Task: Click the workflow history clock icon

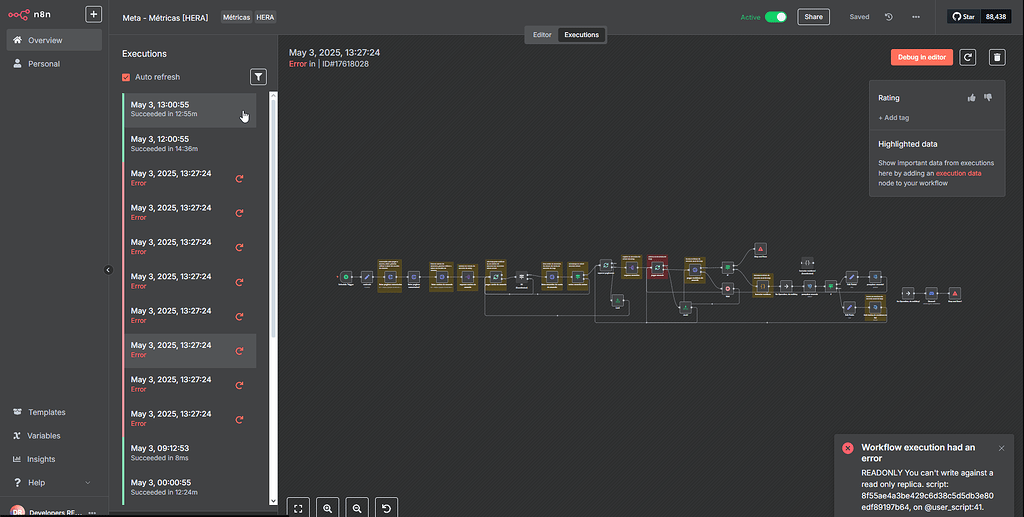Action: click(x=889, y=17)
